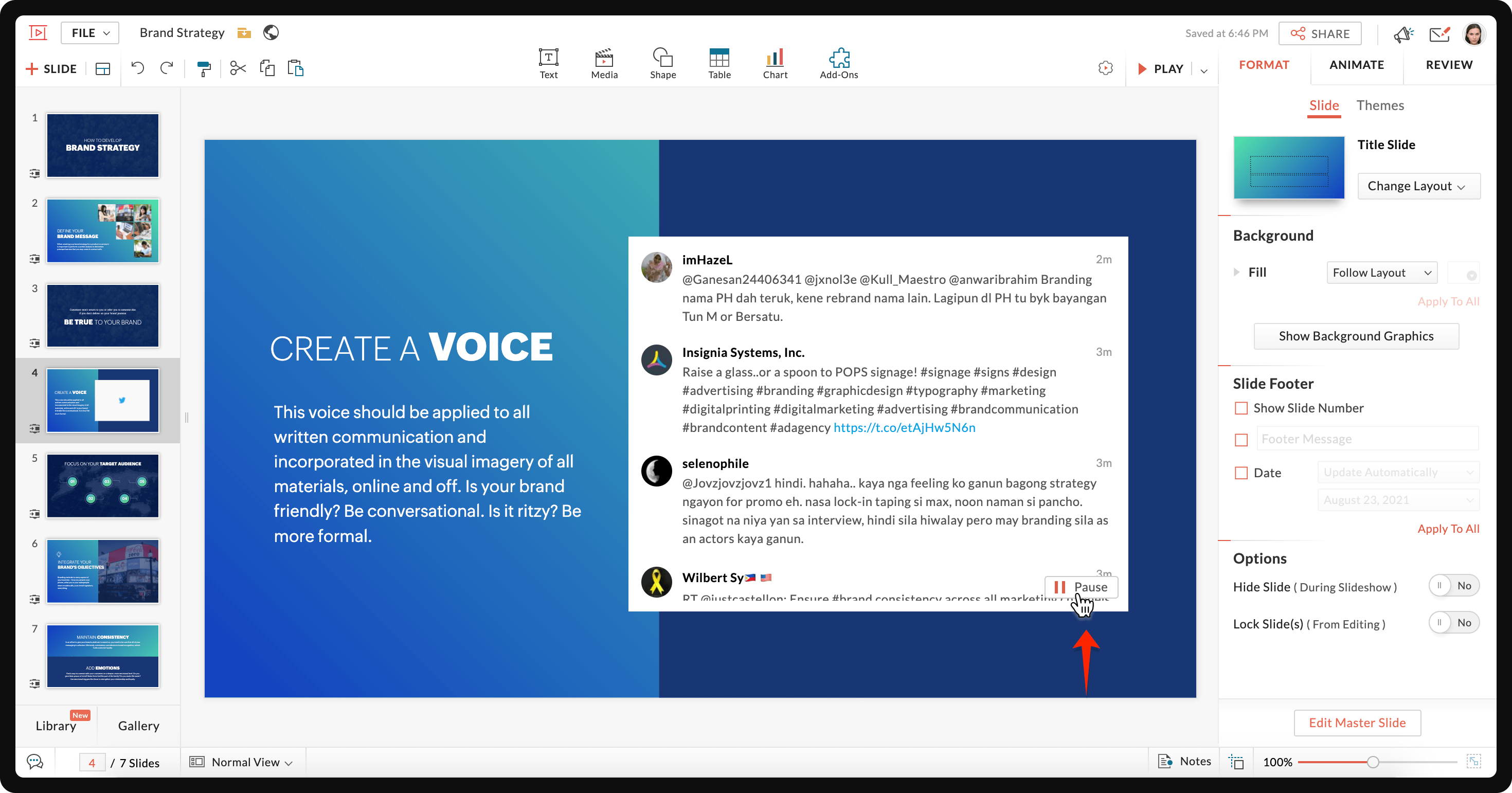Viewport: 1512px width, 793px height.
Task: Click the Edit Master Slide button
Action: 1357,723
